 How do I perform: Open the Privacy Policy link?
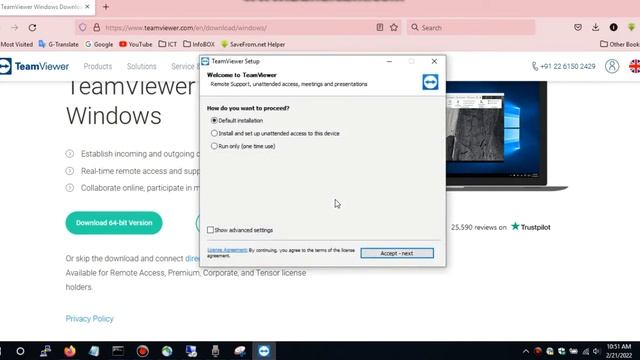89,319
